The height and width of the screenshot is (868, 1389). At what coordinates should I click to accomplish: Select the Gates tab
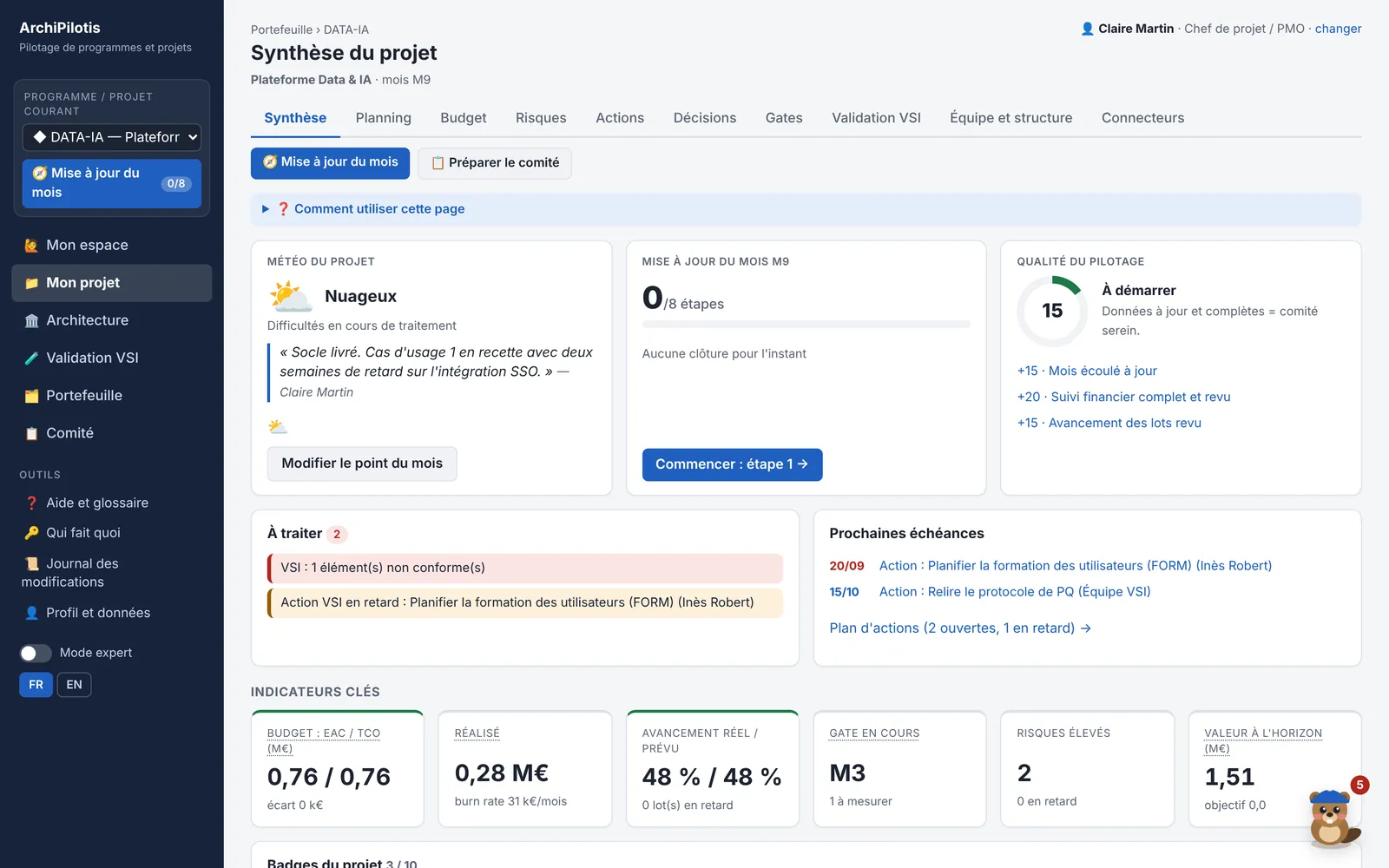tap(784, 118)
